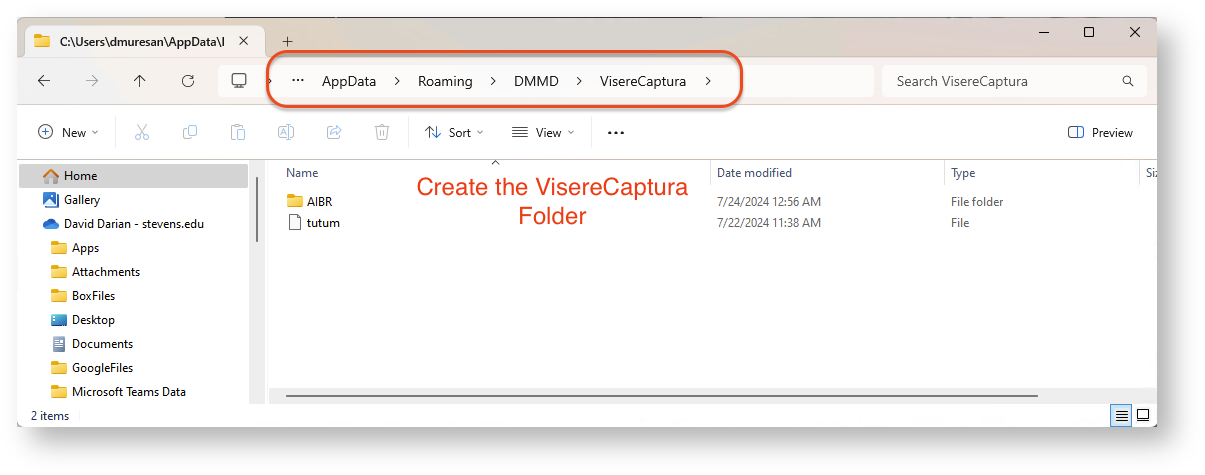Refresh the current folder view
The height and width of the screenshot is (475, 1205).
pyautogui.click(x=188, y=81)
